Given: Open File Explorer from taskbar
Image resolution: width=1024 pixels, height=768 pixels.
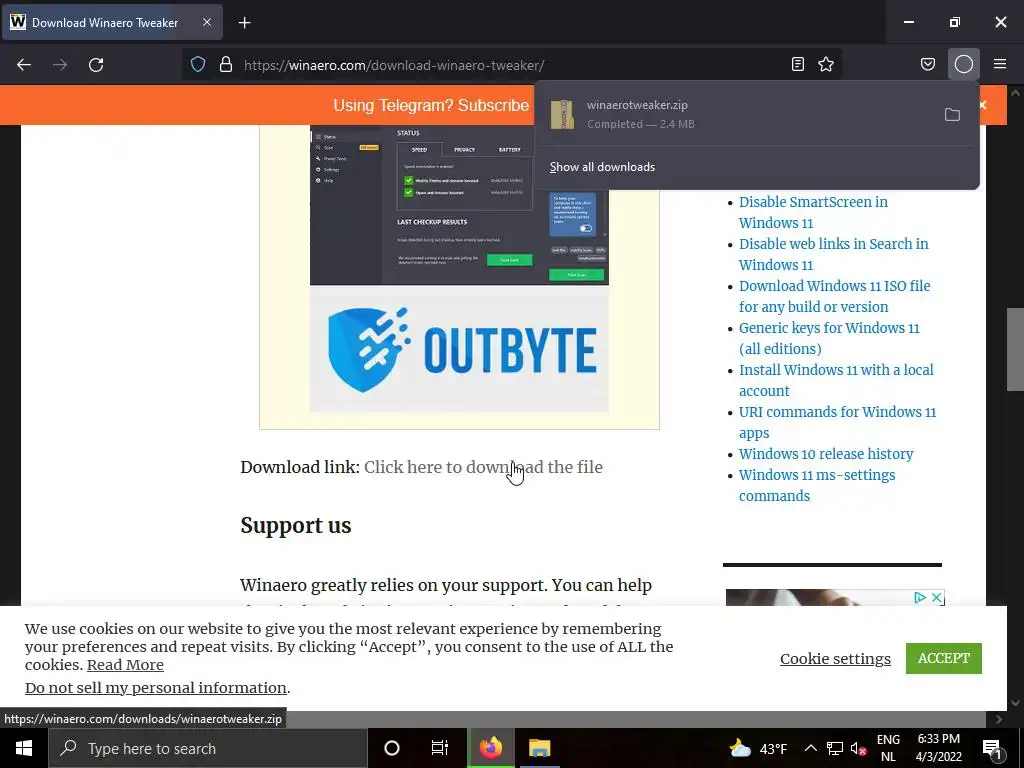Looking at the screenshot, I should [540, 748].
